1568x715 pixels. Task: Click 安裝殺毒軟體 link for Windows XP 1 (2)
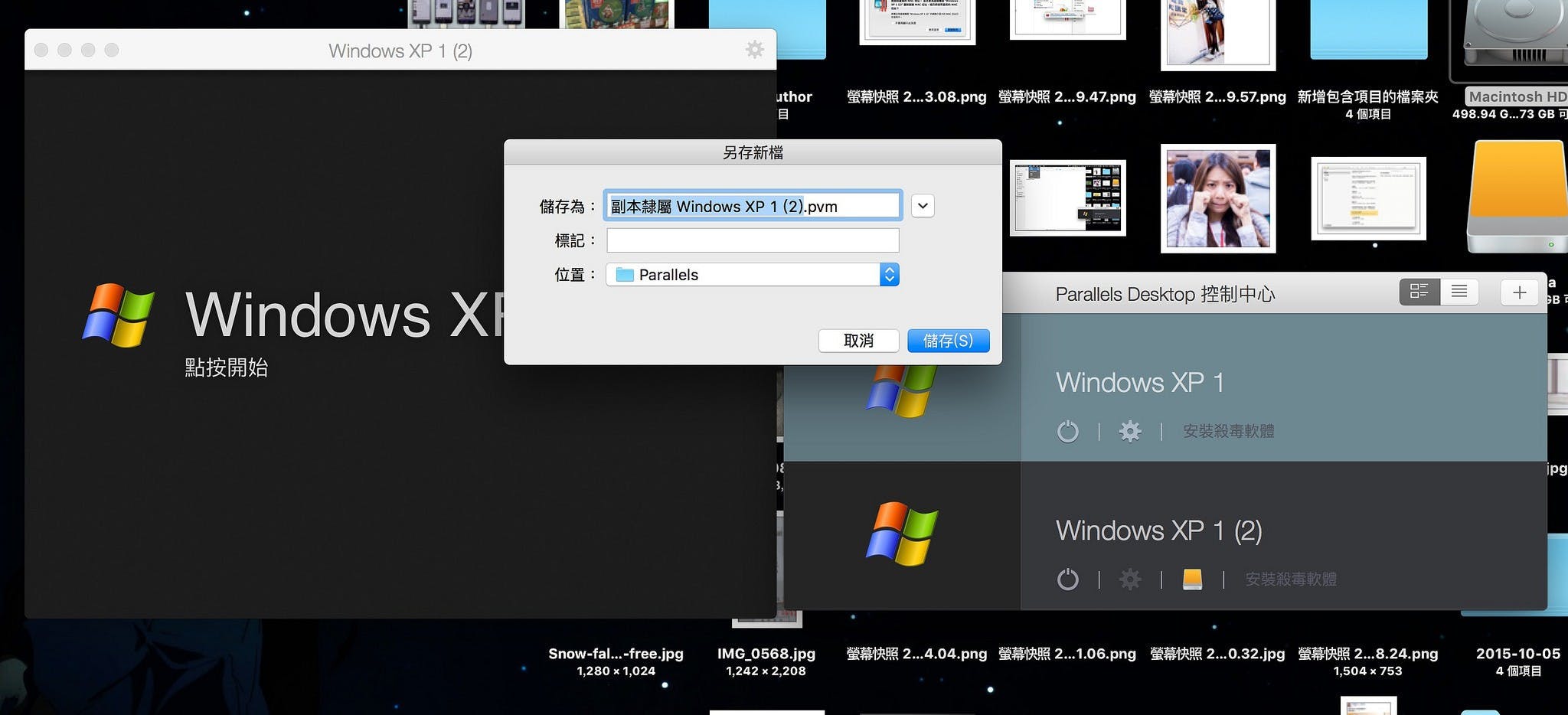click(x=1291, y=579)
